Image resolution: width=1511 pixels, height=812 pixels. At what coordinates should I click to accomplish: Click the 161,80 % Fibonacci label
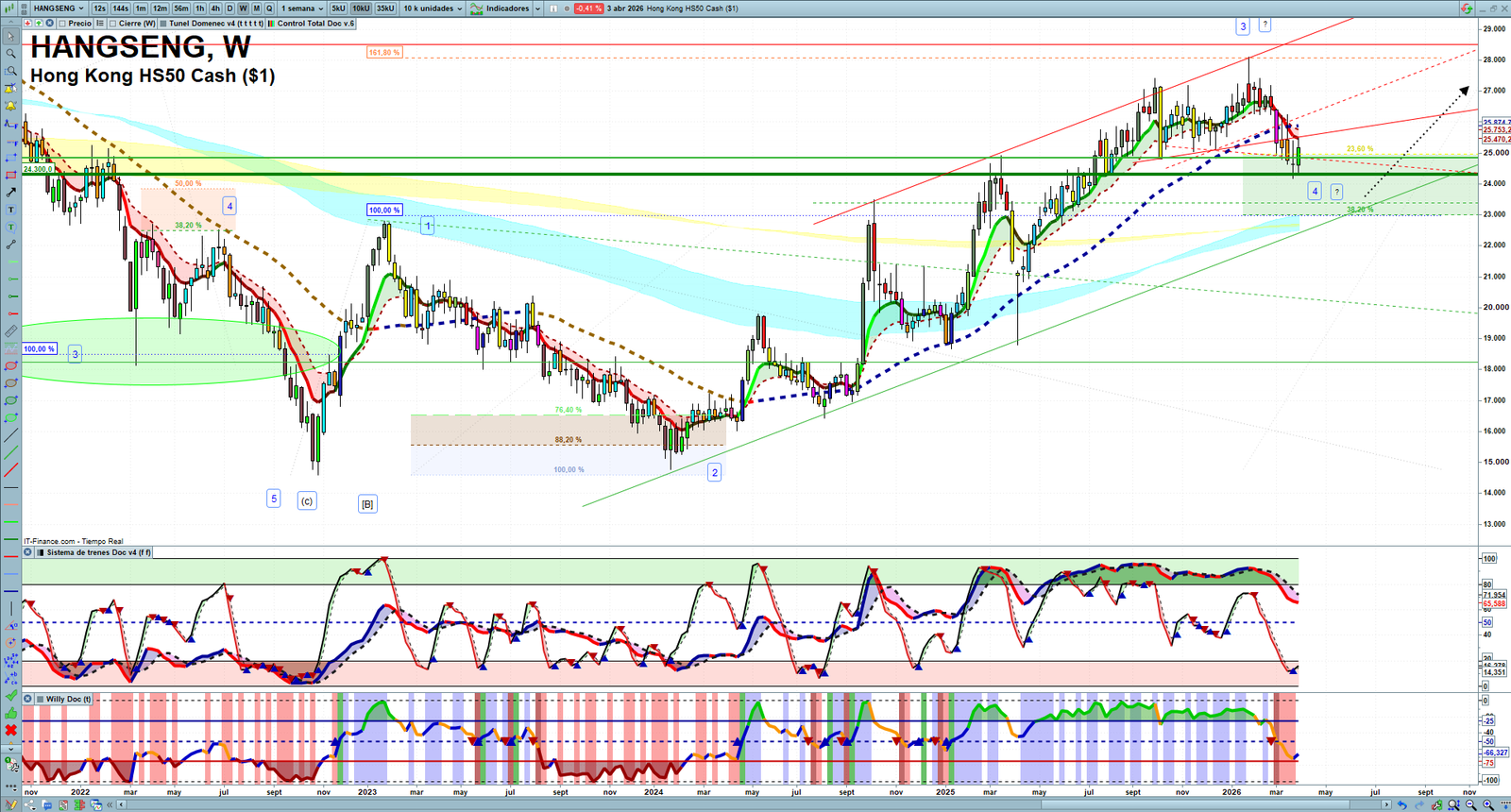[x=384, y=53]
